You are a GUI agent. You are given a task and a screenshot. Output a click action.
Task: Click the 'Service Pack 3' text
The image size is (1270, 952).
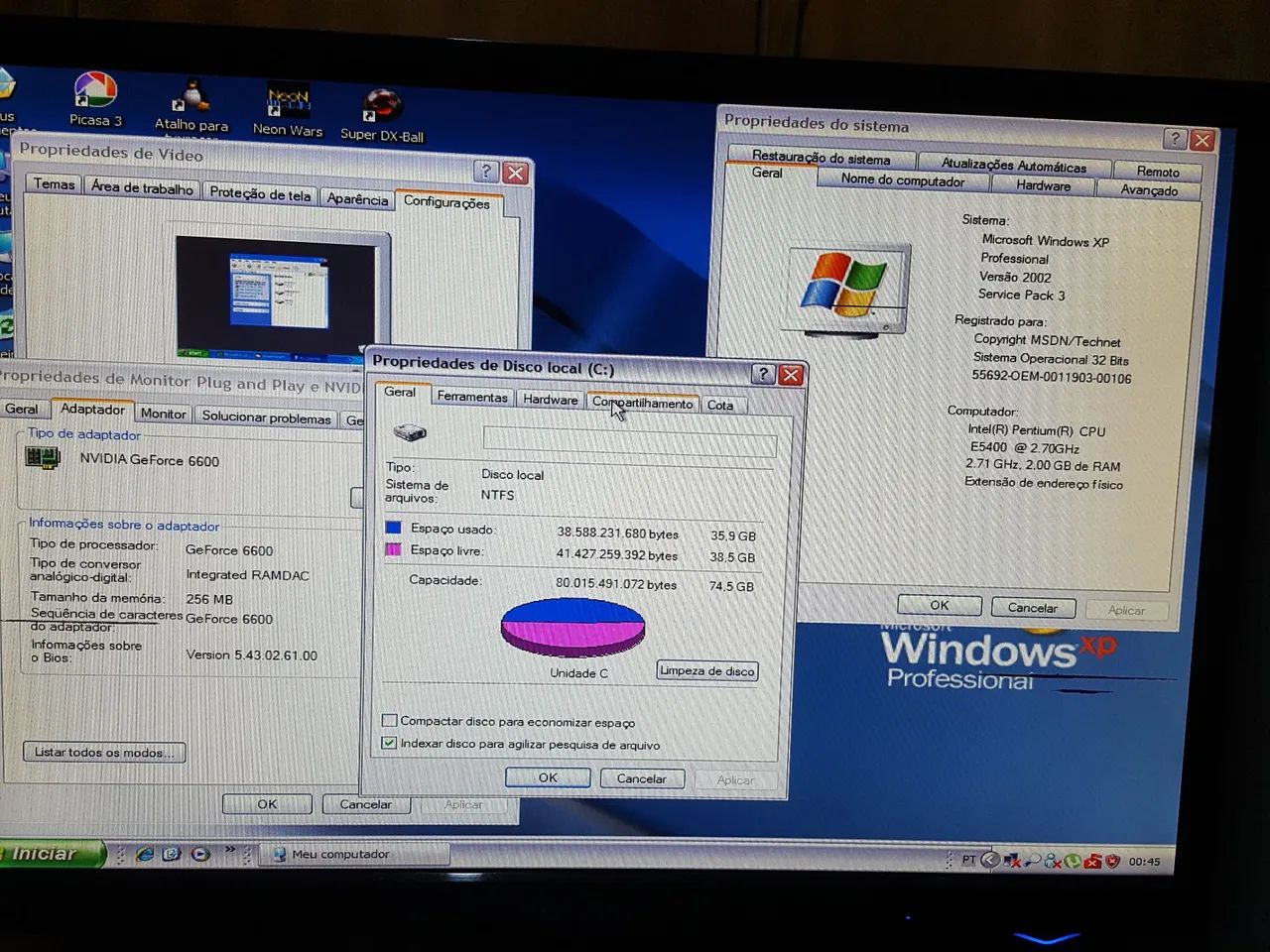coord(1021,295)
